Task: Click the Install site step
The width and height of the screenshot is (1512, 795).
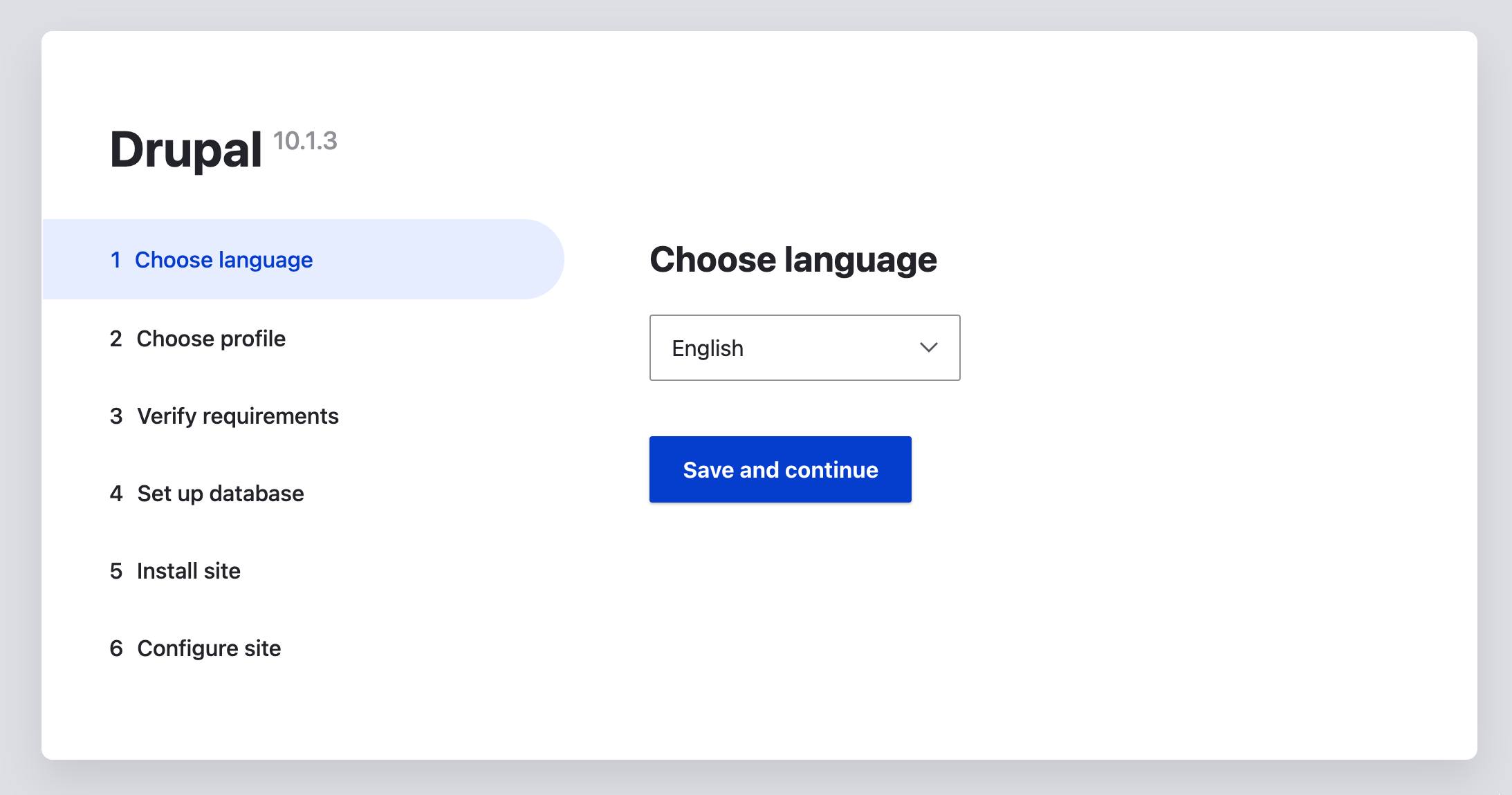Action: 188,571
